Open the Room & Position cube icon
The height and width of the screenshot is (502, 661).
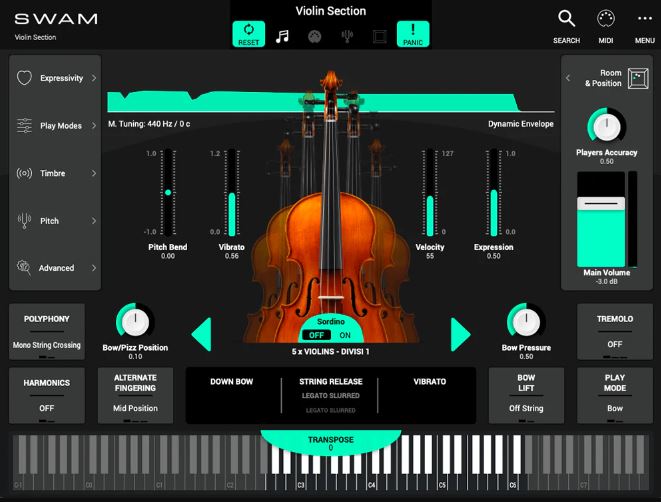click(638, 78)
